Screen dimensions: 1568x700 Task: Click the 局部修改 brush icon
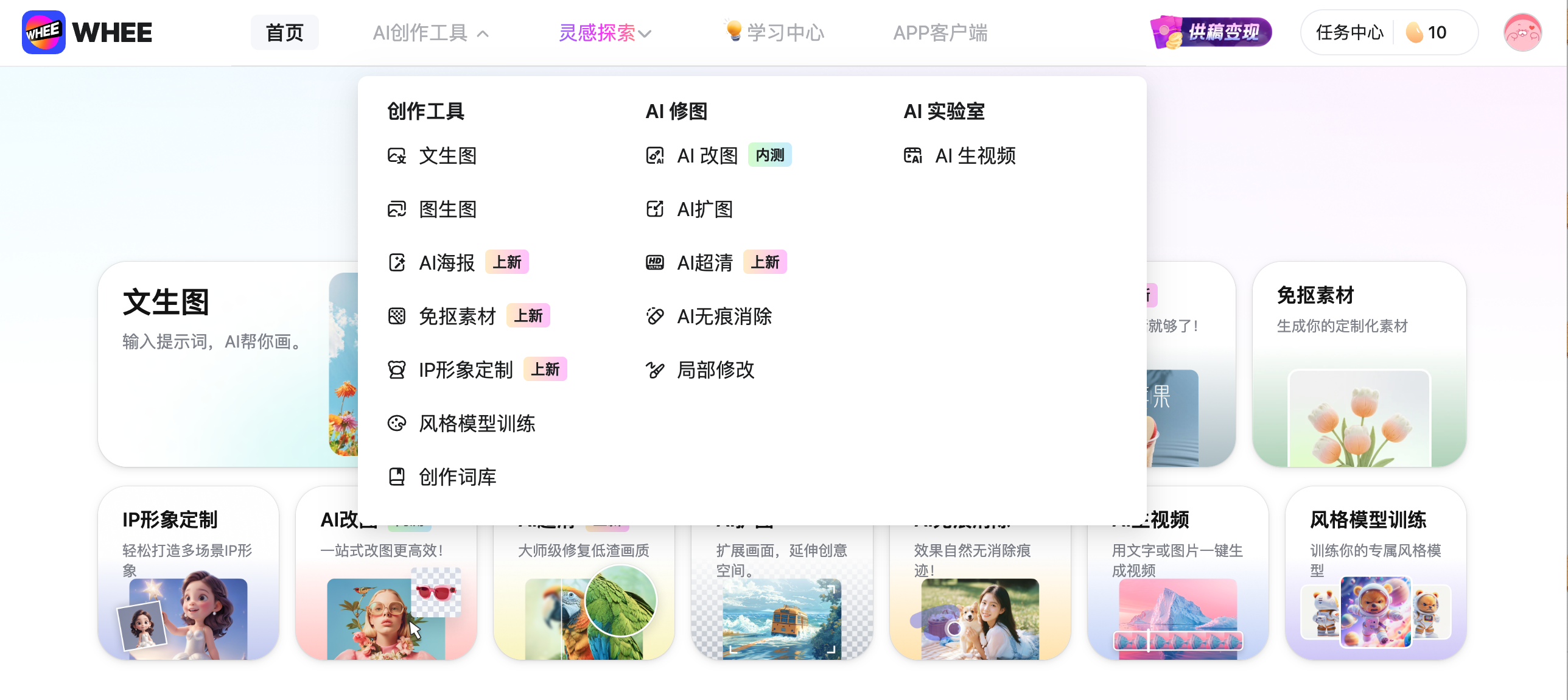click(655, 370)
